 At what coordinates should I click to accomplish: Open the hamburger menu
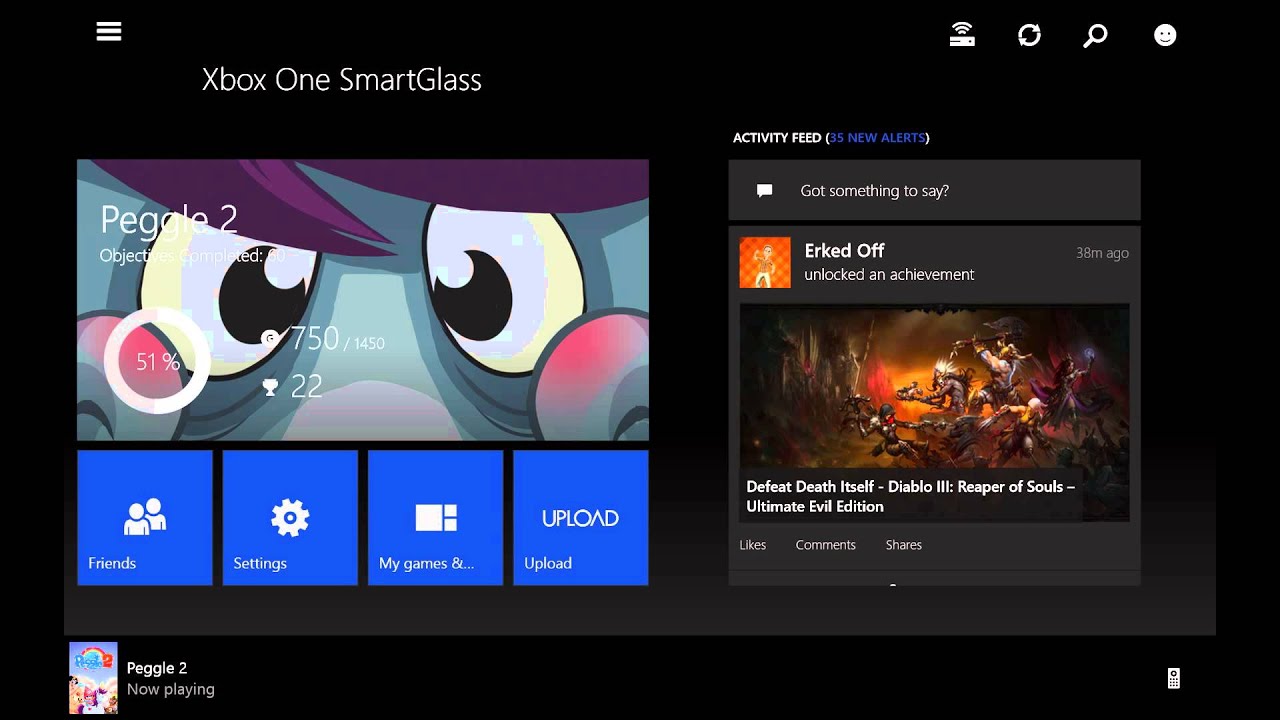tap(109, 32)
